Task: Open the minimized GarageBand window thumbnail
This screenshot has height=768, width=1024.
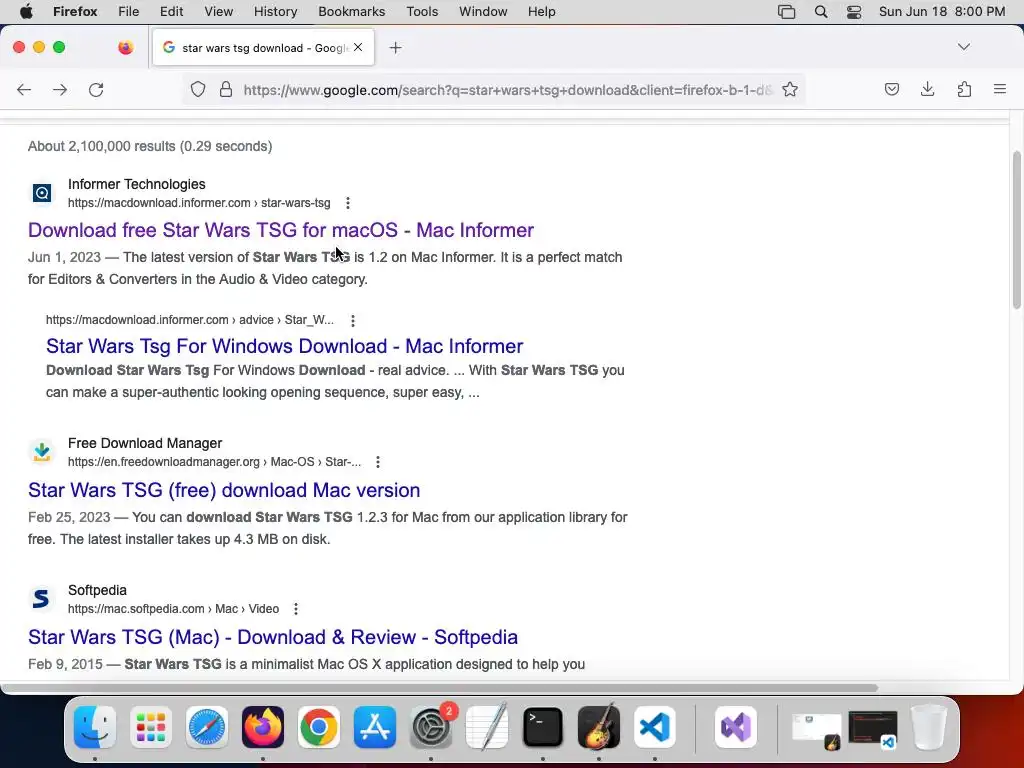Action: (816, 730)
